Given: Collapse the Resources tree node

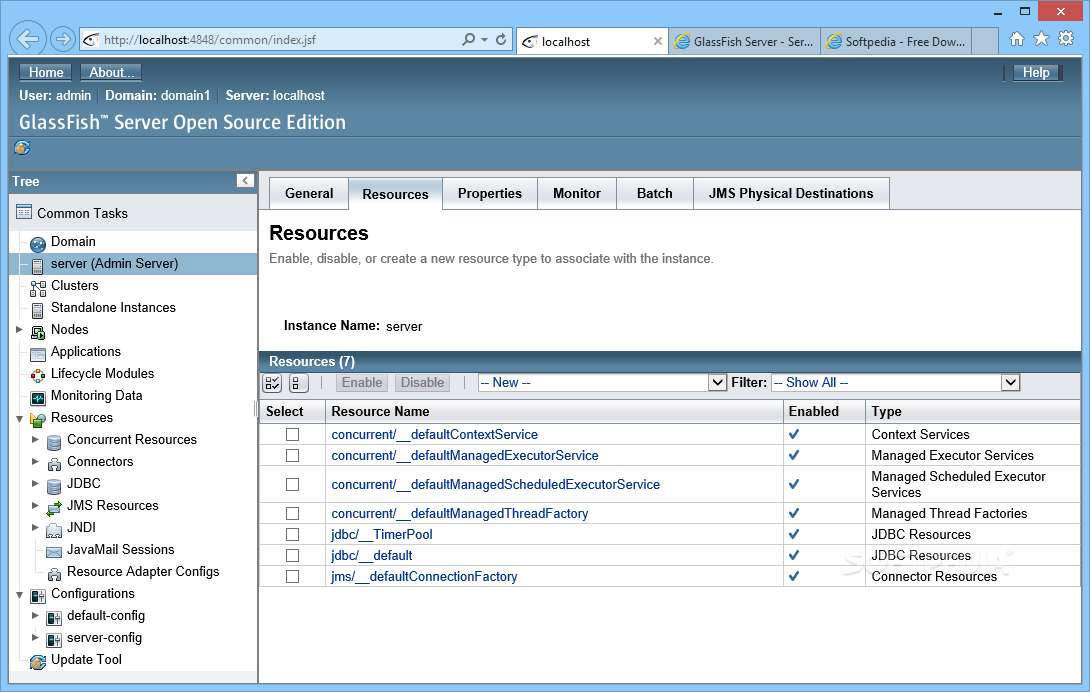Looking at the screenshot, I should pos(19,419).
